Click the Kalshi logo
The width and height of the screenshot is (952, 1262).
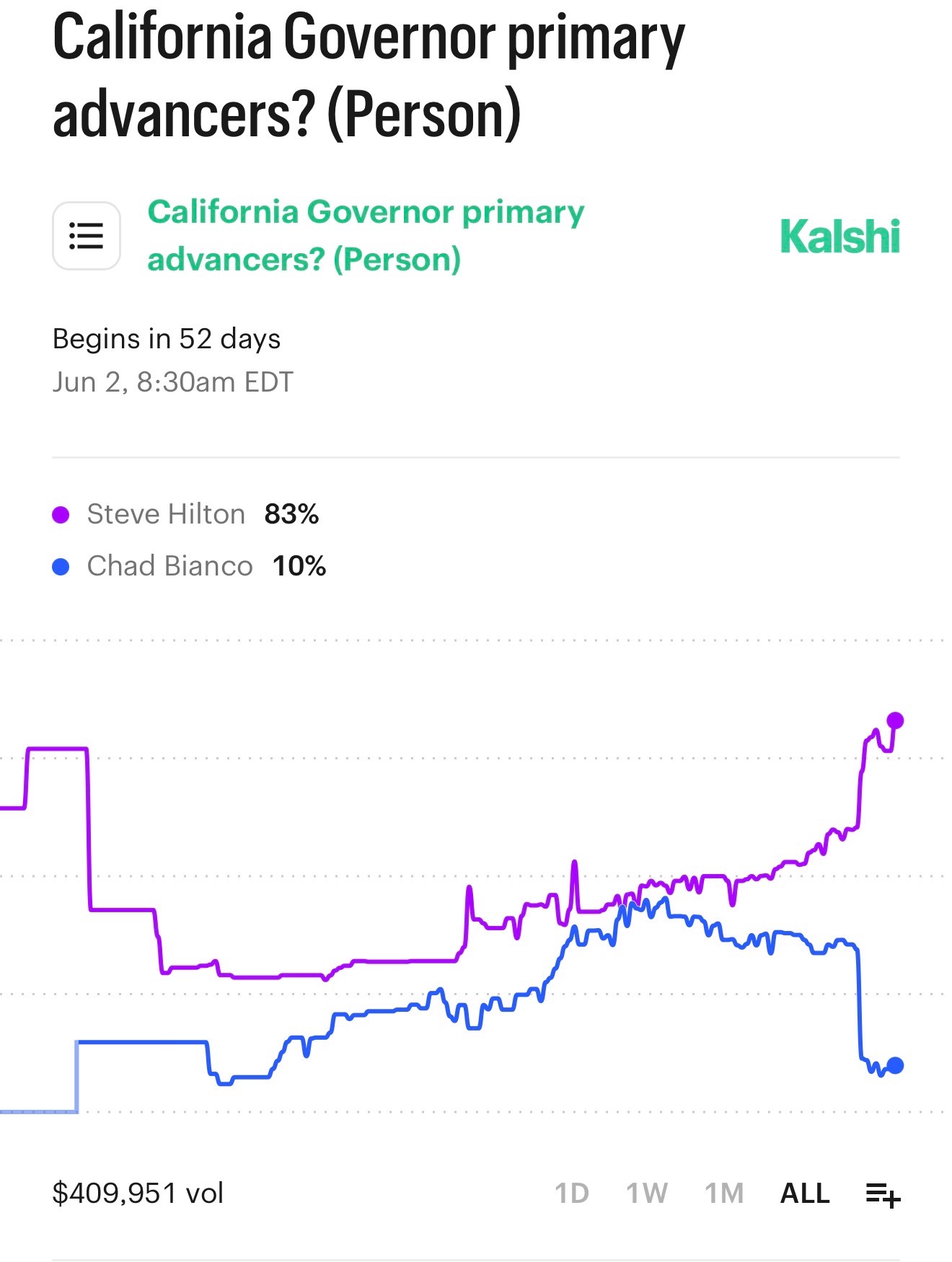click(x=839, y=237)
